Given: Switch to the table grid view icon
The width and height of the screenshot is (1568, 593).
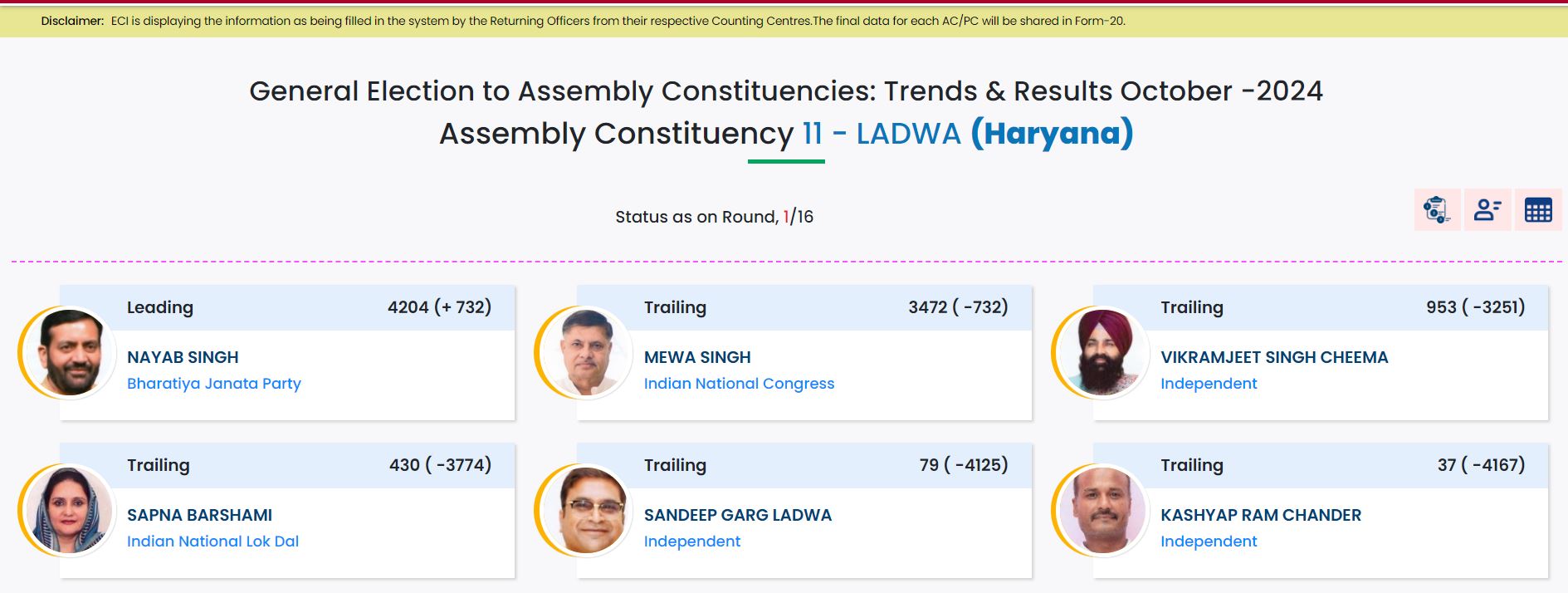Looking at the screenshot, I should click(x=1538, y=210).
